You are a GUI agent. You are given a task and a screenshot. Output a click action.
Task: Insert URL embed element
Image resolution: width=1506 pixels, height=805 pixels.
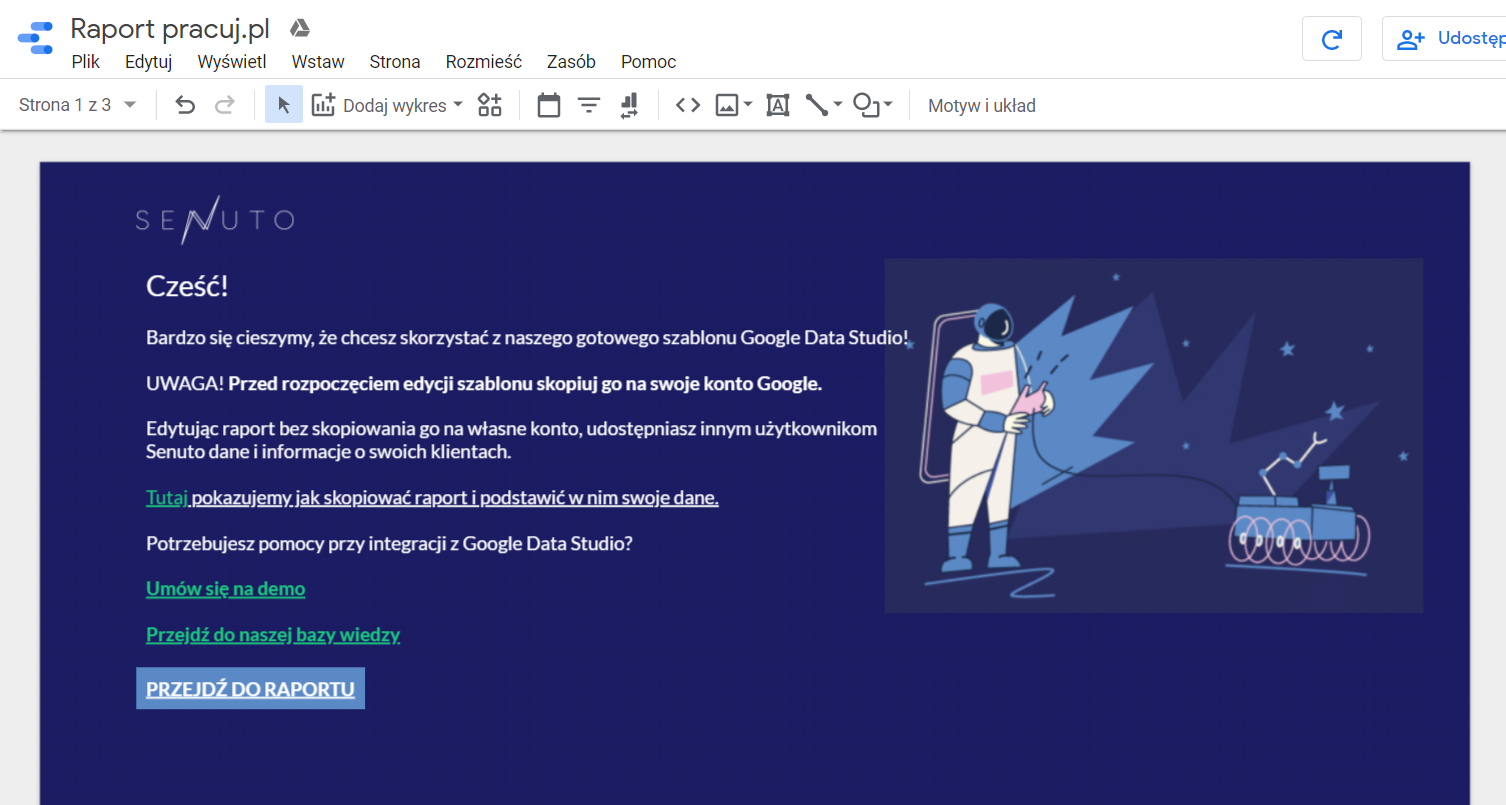click(688, 105)
